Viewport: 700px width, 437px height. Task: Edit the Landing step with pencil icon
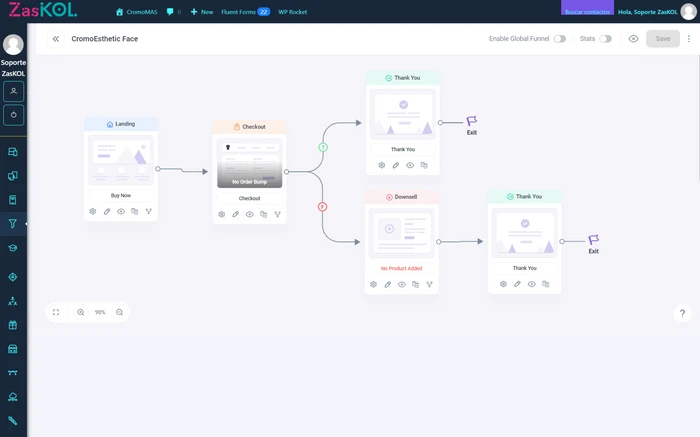click(x=107, y=212)
